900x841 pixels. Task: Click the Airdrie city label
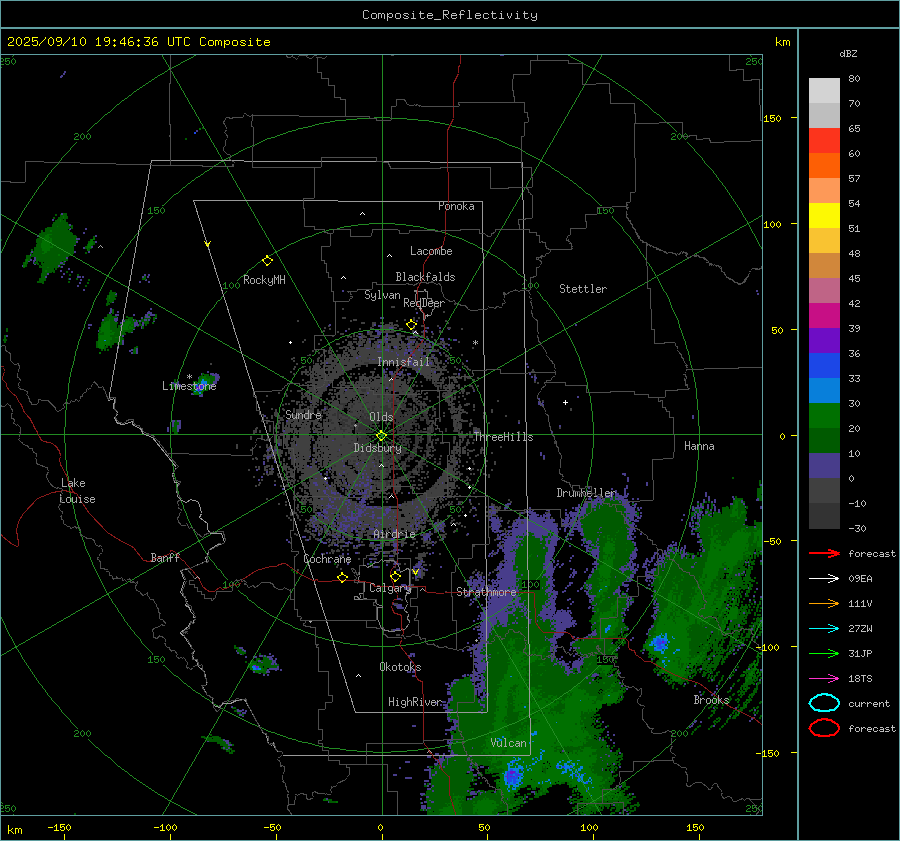pyautogui.click(x=394, y=534)
